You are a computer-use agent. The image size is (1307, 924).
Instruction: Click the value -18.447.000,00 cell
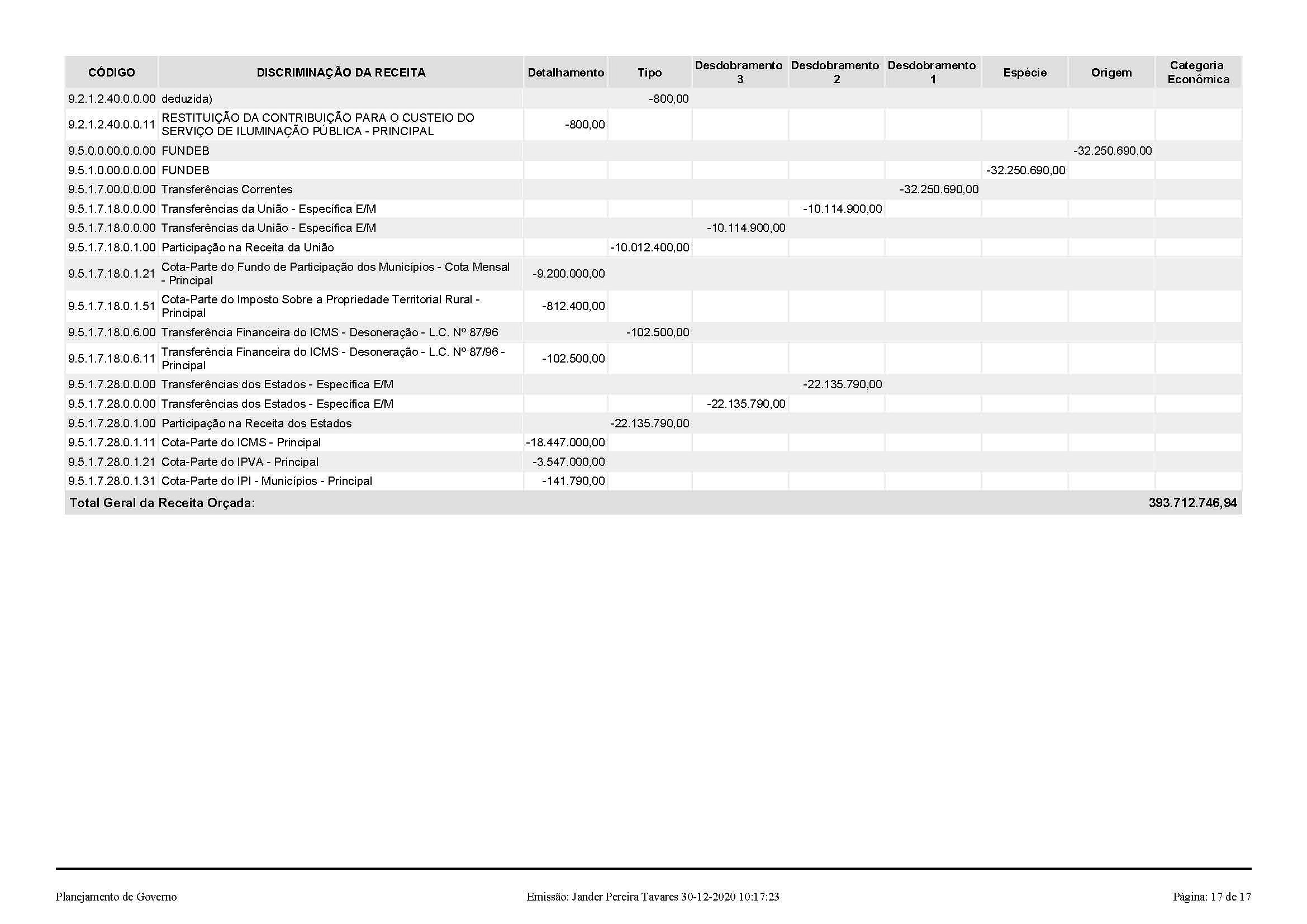pyautogui.click(x=565, y=442)
